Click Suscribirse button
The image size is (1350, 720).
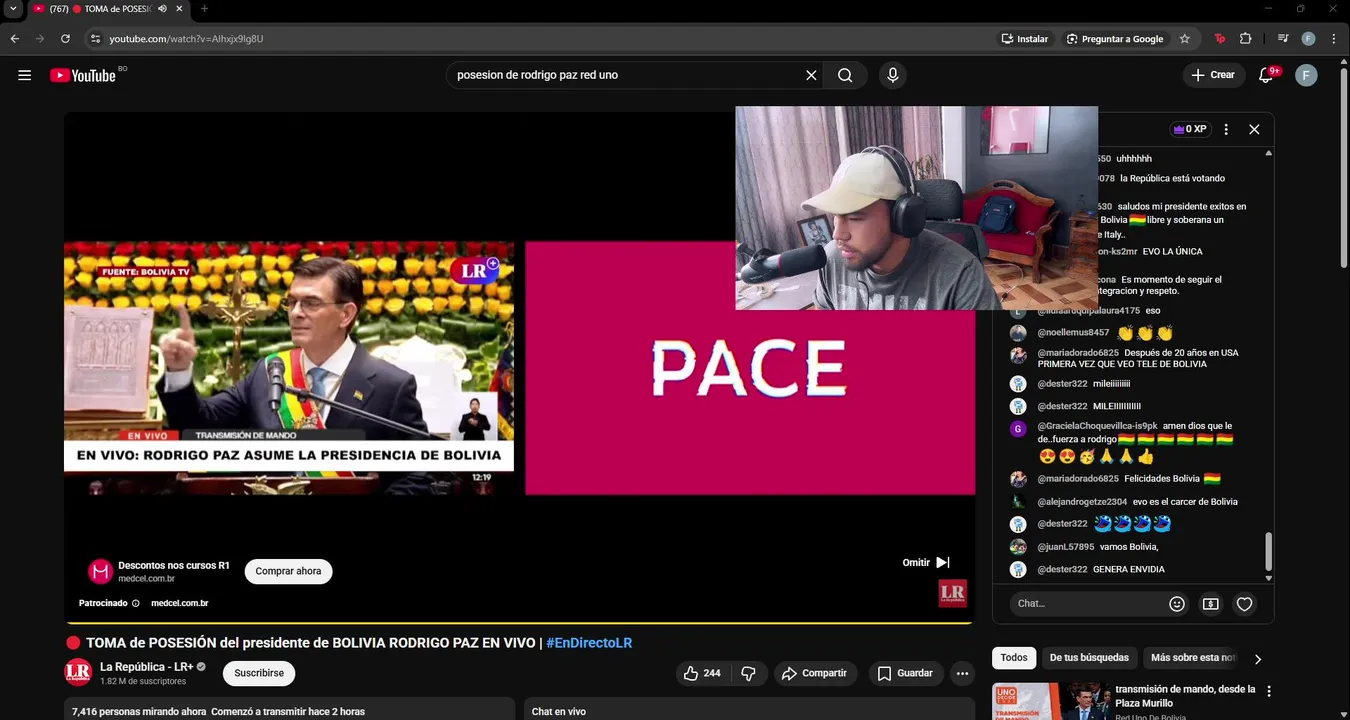[x=259, y=673]
